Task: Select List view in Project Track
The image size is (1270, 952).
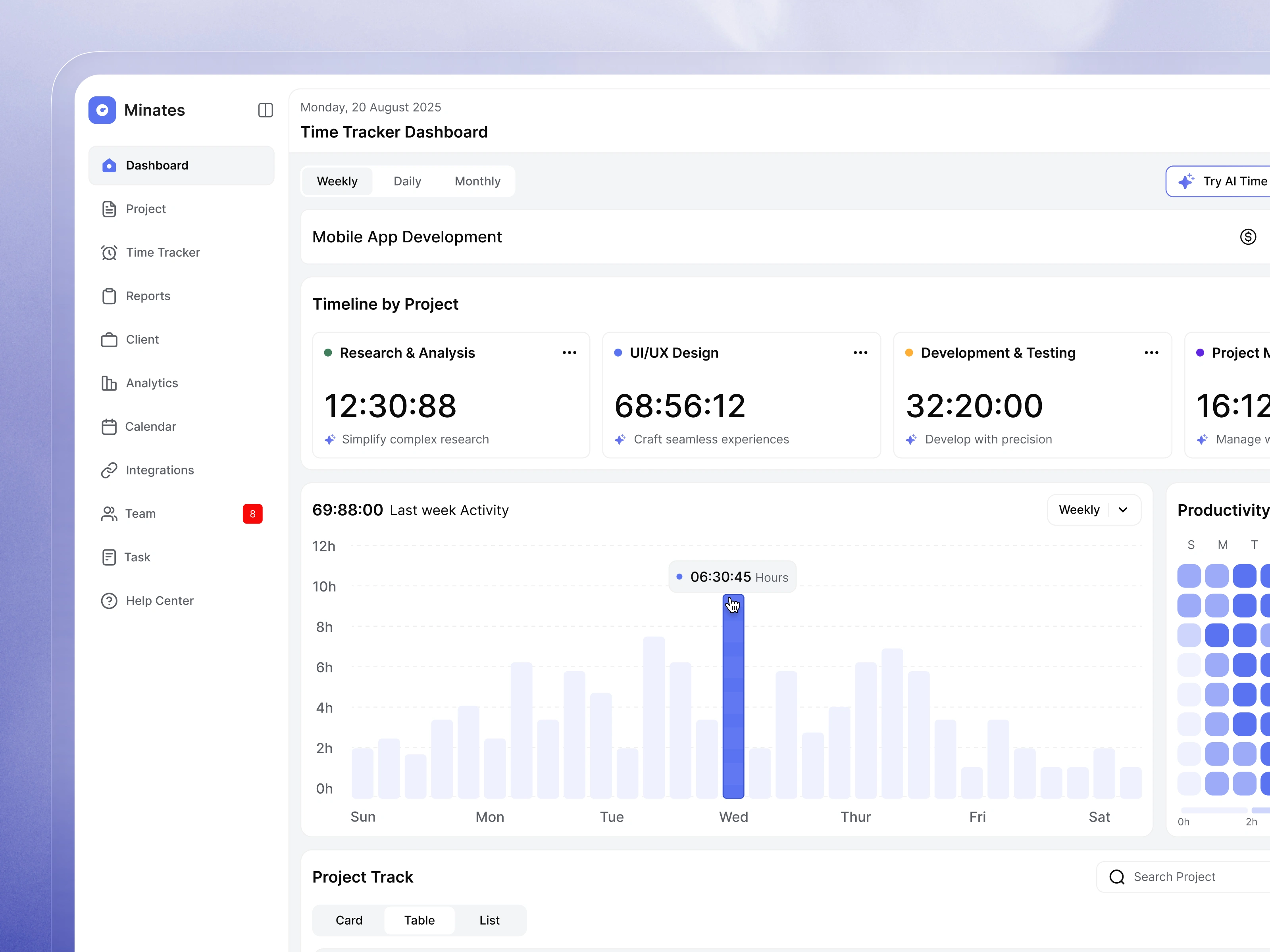Action: point(489,920)
